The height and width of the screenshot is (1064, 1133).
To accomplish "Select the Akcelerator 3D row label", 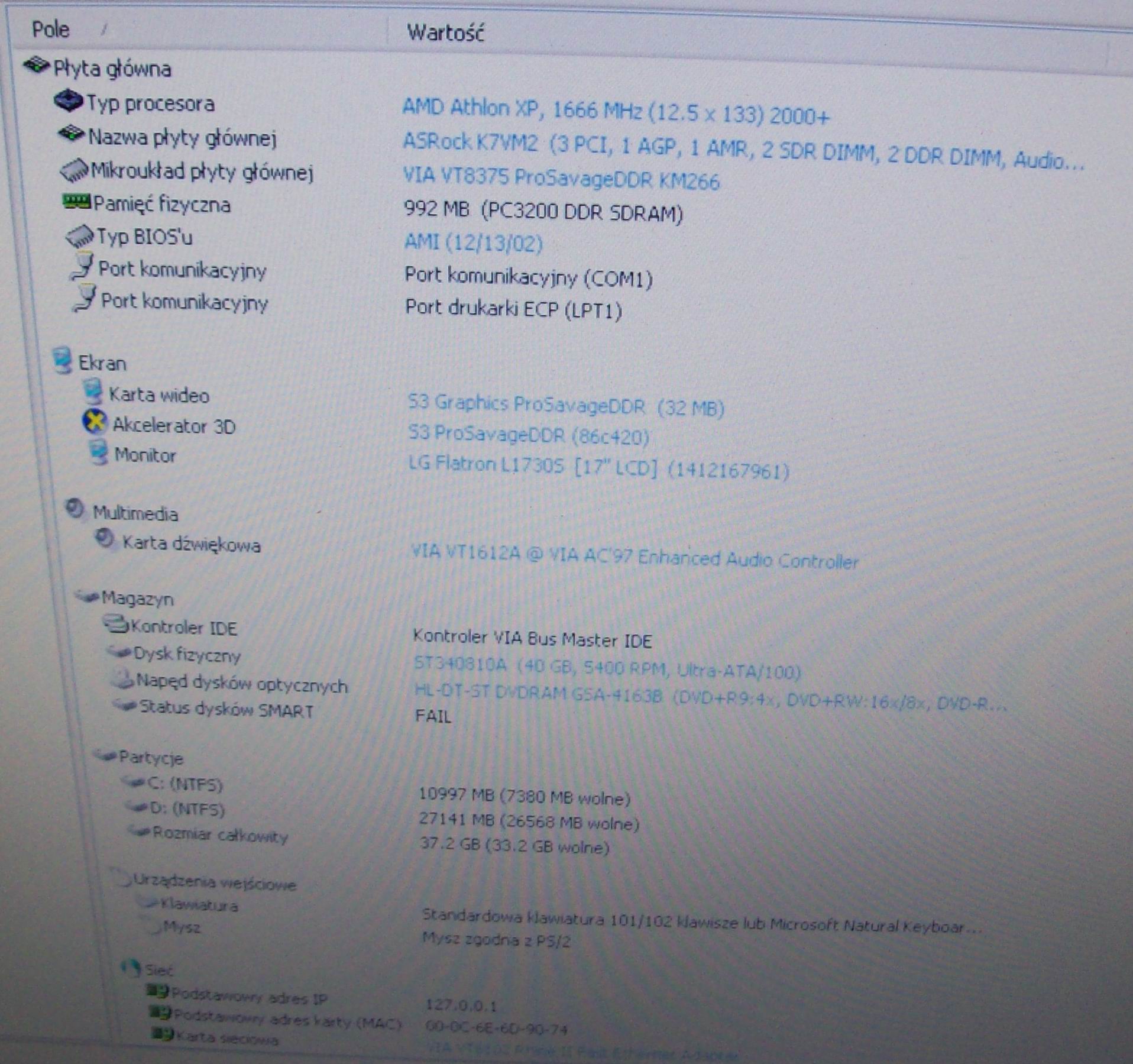I will pyautogui.click(x=174, y=426).
